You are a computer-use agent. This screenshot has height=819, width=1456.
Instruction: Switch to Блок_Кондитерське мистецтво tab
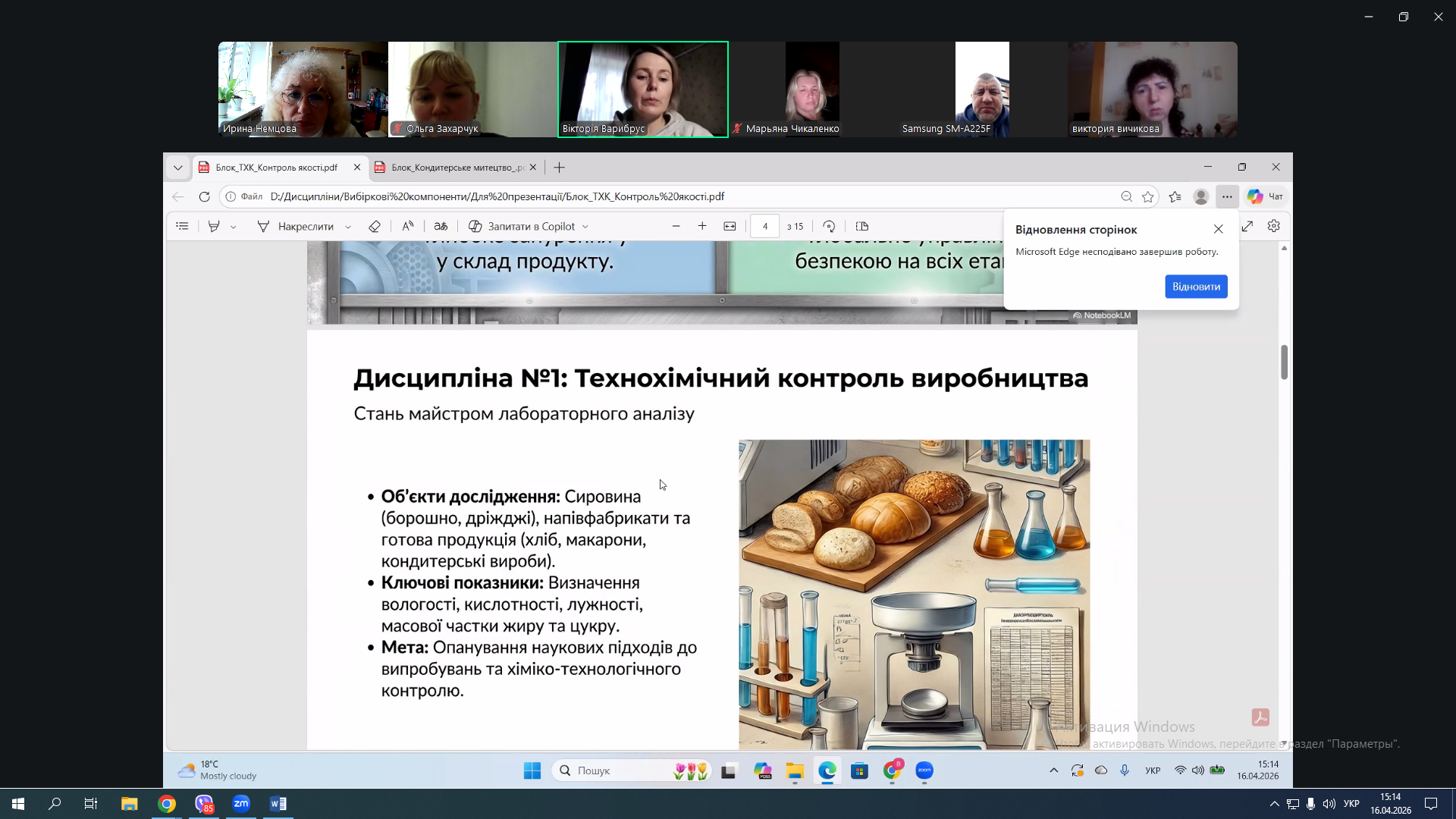click(x=455, y=168)
